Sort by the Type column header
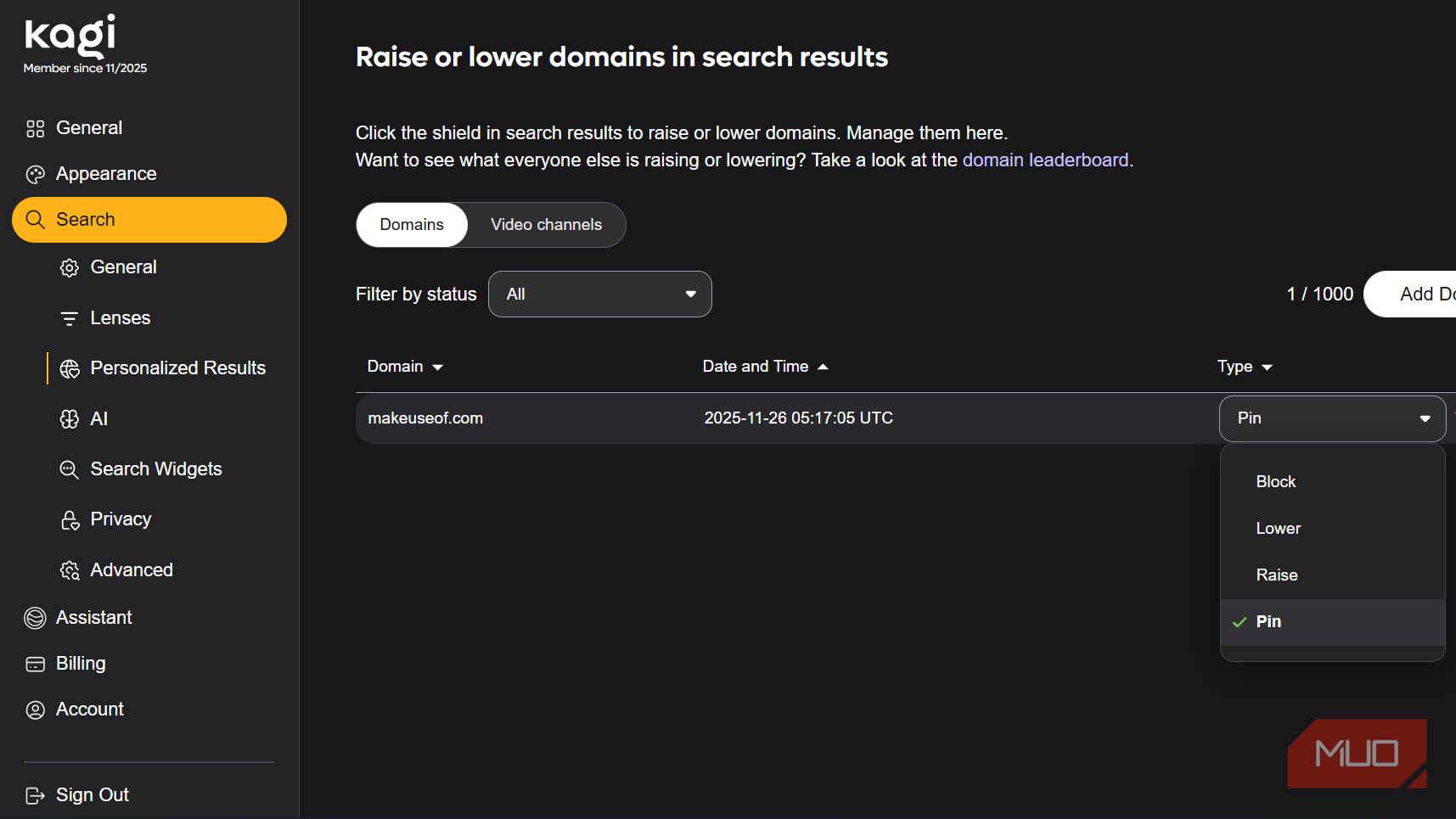The width and height of the screenshot is (1456, 819). coord(1245,367)
